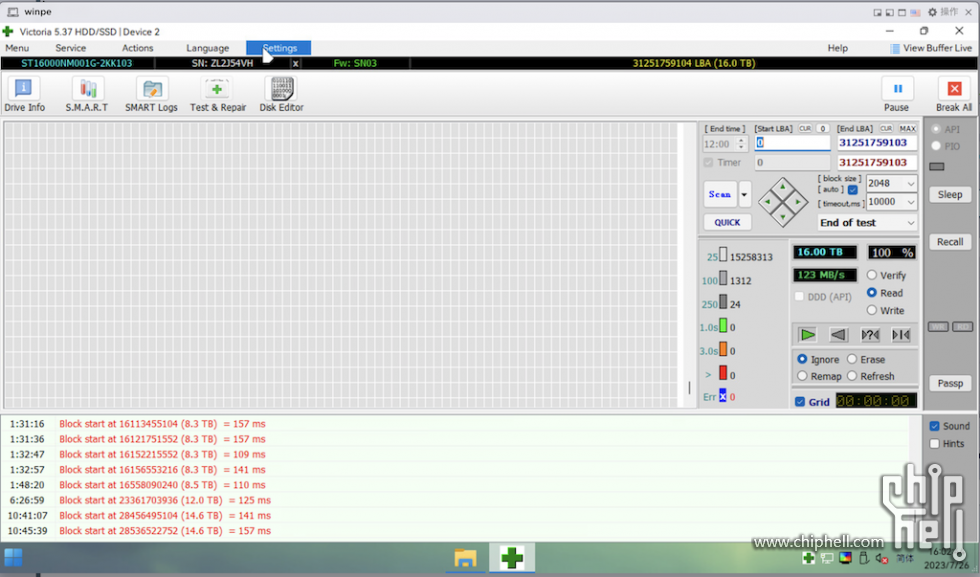Click the up arrow on the diamond pad
The image size is (980, 577).
pyautogui.click(x=782, y=187)
